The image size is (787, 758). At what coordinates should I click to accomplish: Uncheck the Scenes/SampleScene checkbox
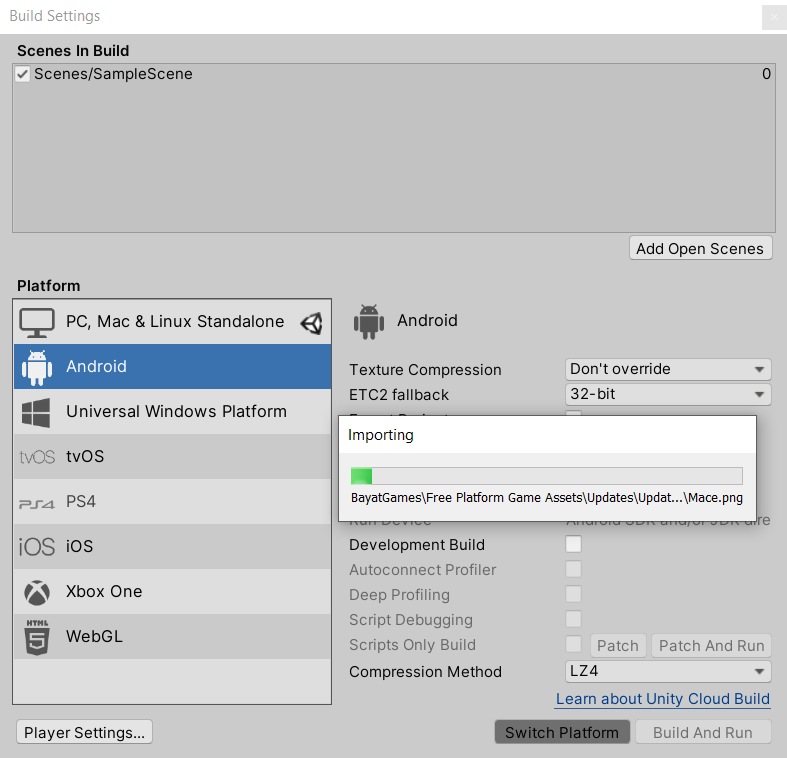(x=22, y=74)
